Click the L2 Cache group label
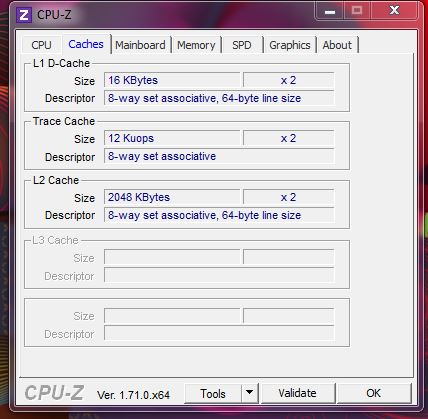The height and width of the screenshot is (419, 428). [x=56, y=180]
